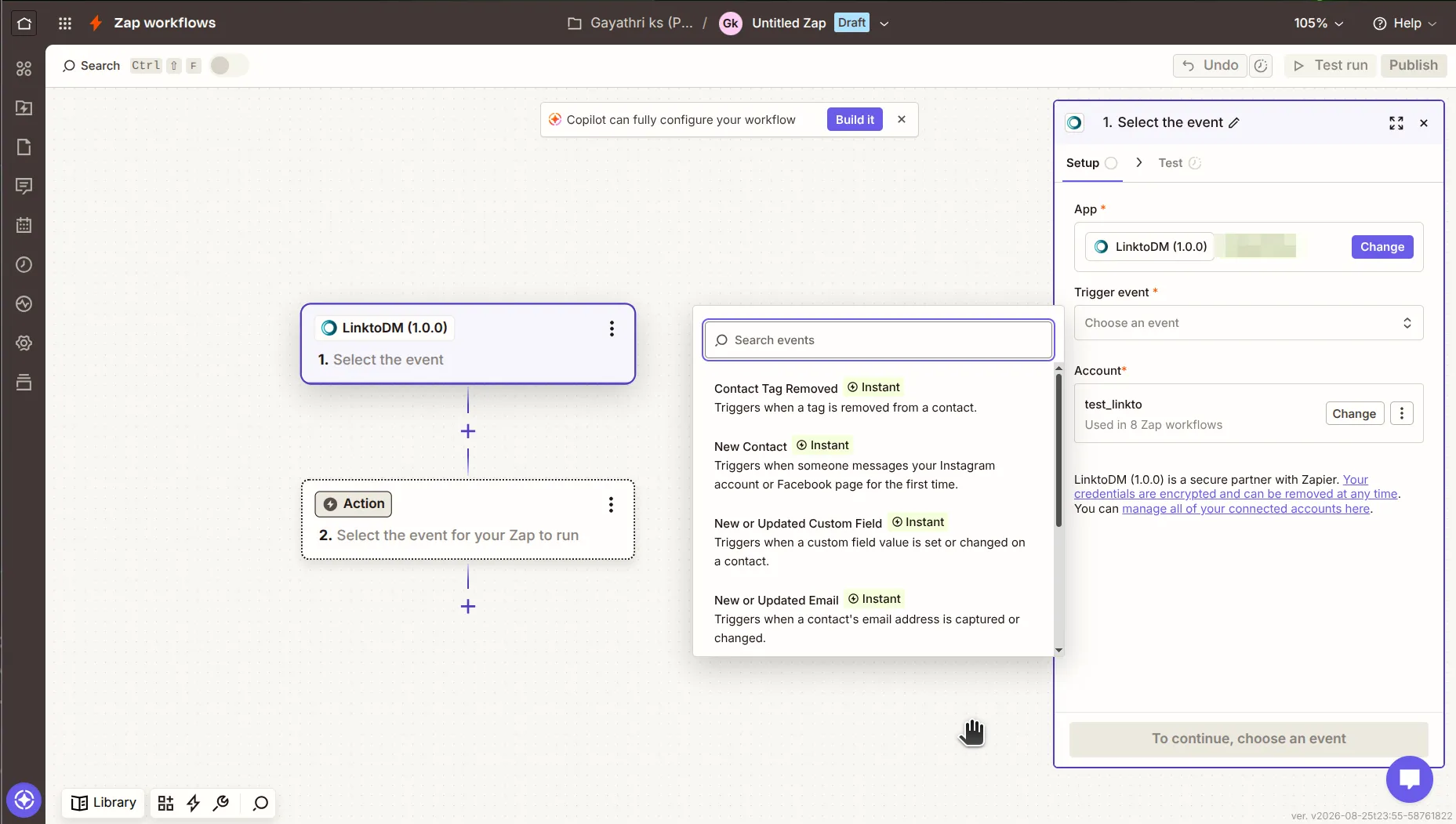Open the Action step options menu
Viewport: 1456px width, 824px height.
click(611, 505)
